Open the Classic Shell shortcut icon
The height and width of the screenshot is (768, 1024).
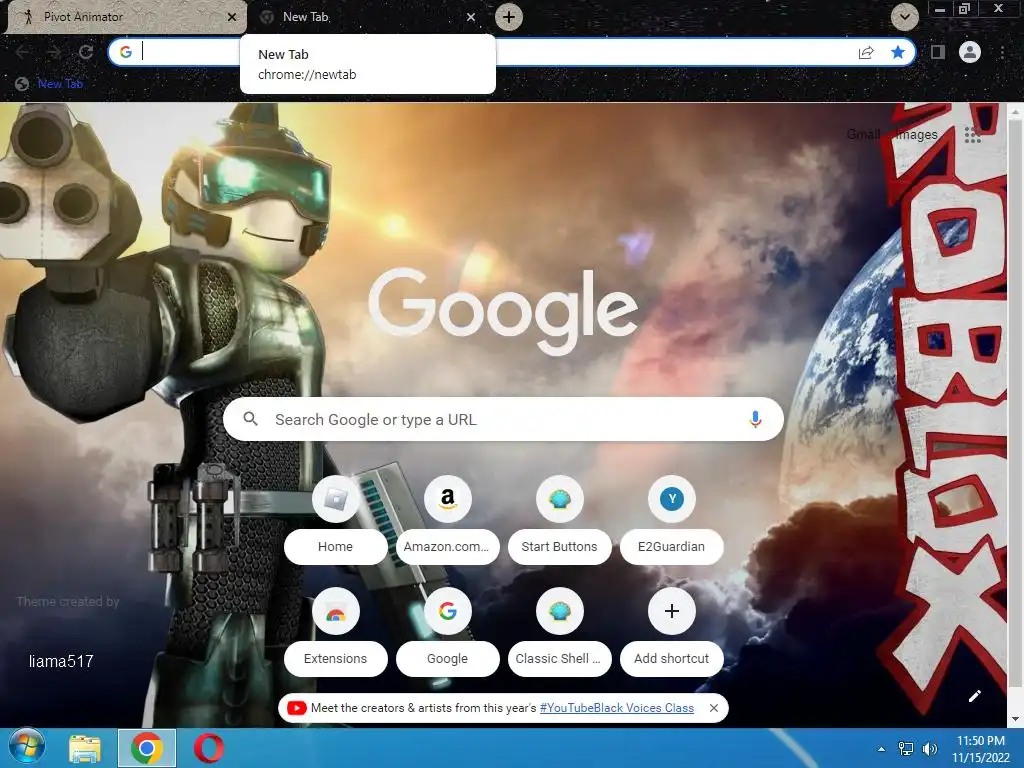560,611
